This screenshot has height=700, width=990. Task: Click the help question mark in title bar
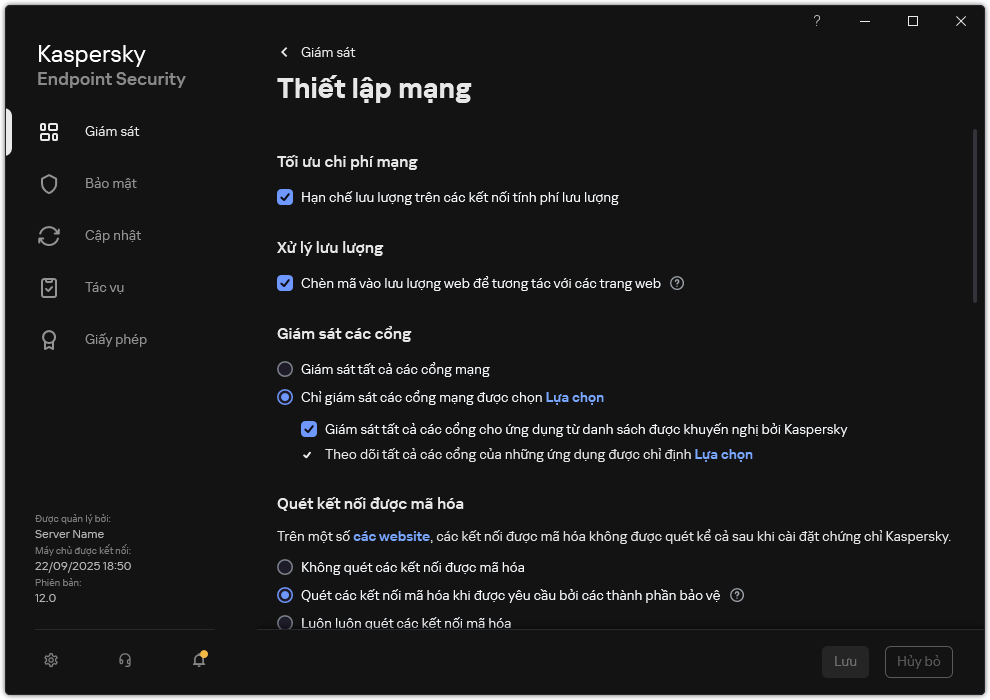pos(817,21)
